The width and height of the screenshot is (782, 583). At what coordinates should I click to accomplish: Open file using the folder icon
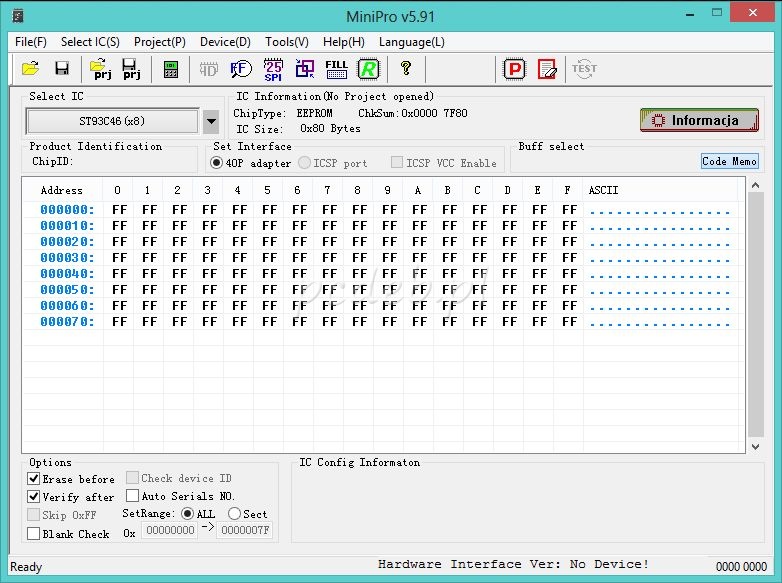point(30,68)
